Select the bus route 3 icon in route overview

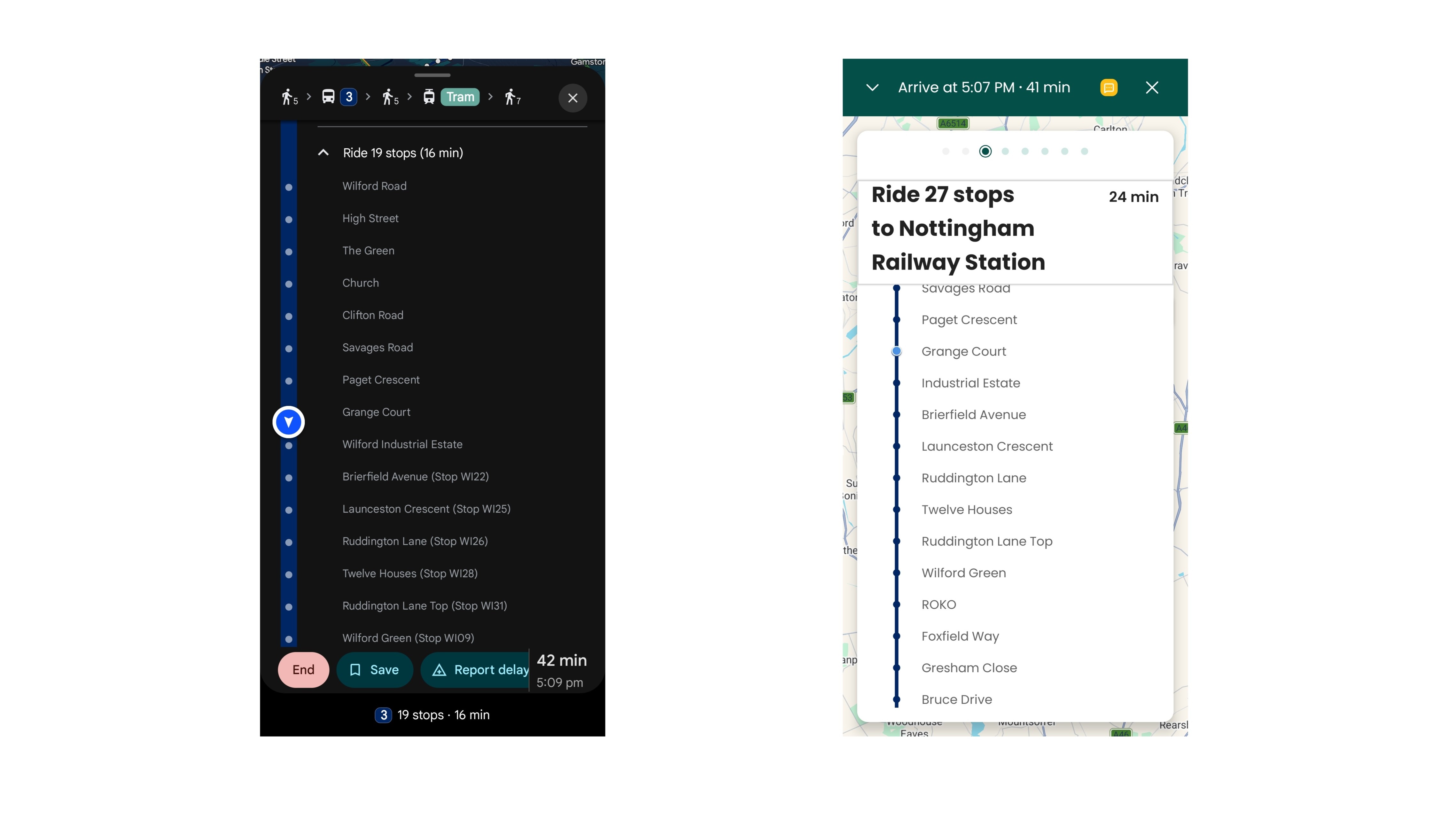(339, 96)
